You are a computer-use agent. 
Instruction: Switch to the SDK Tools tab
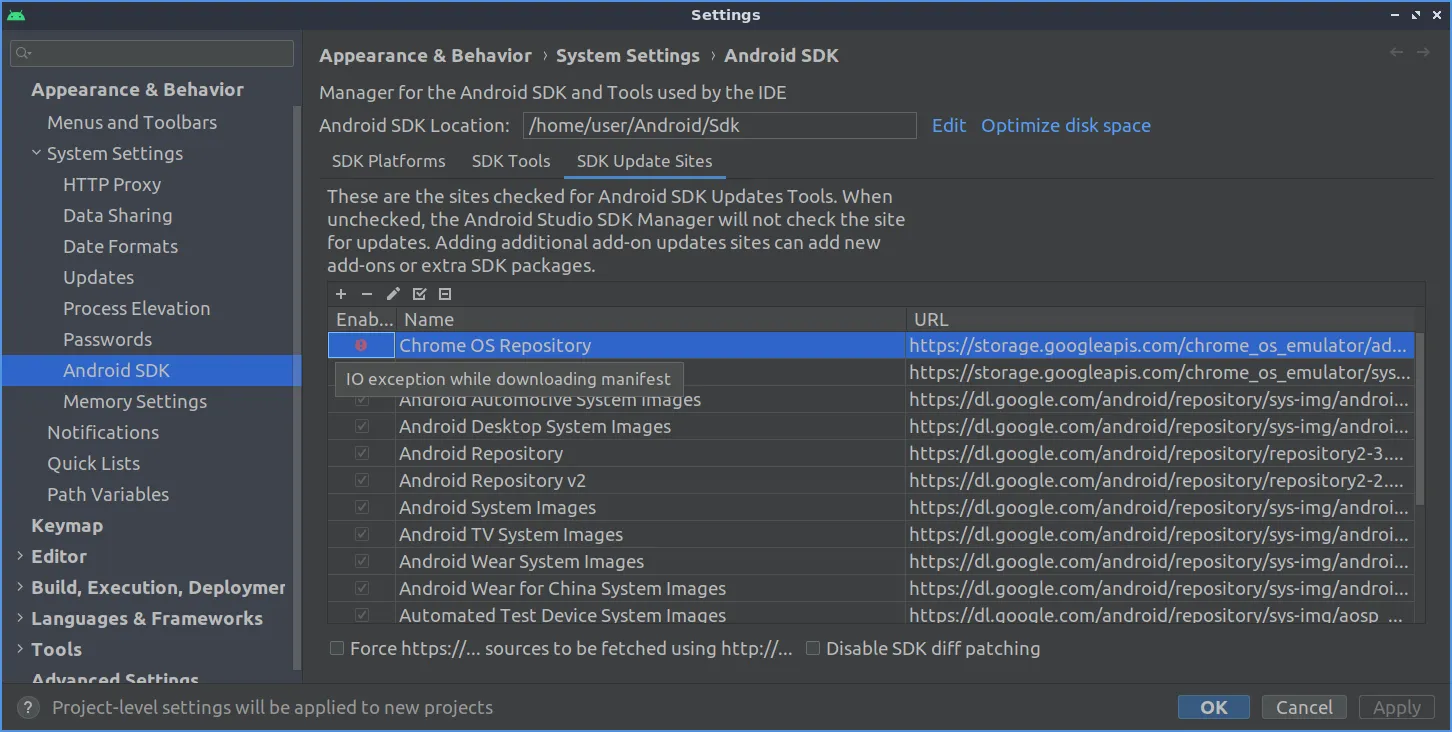(511, 161)
